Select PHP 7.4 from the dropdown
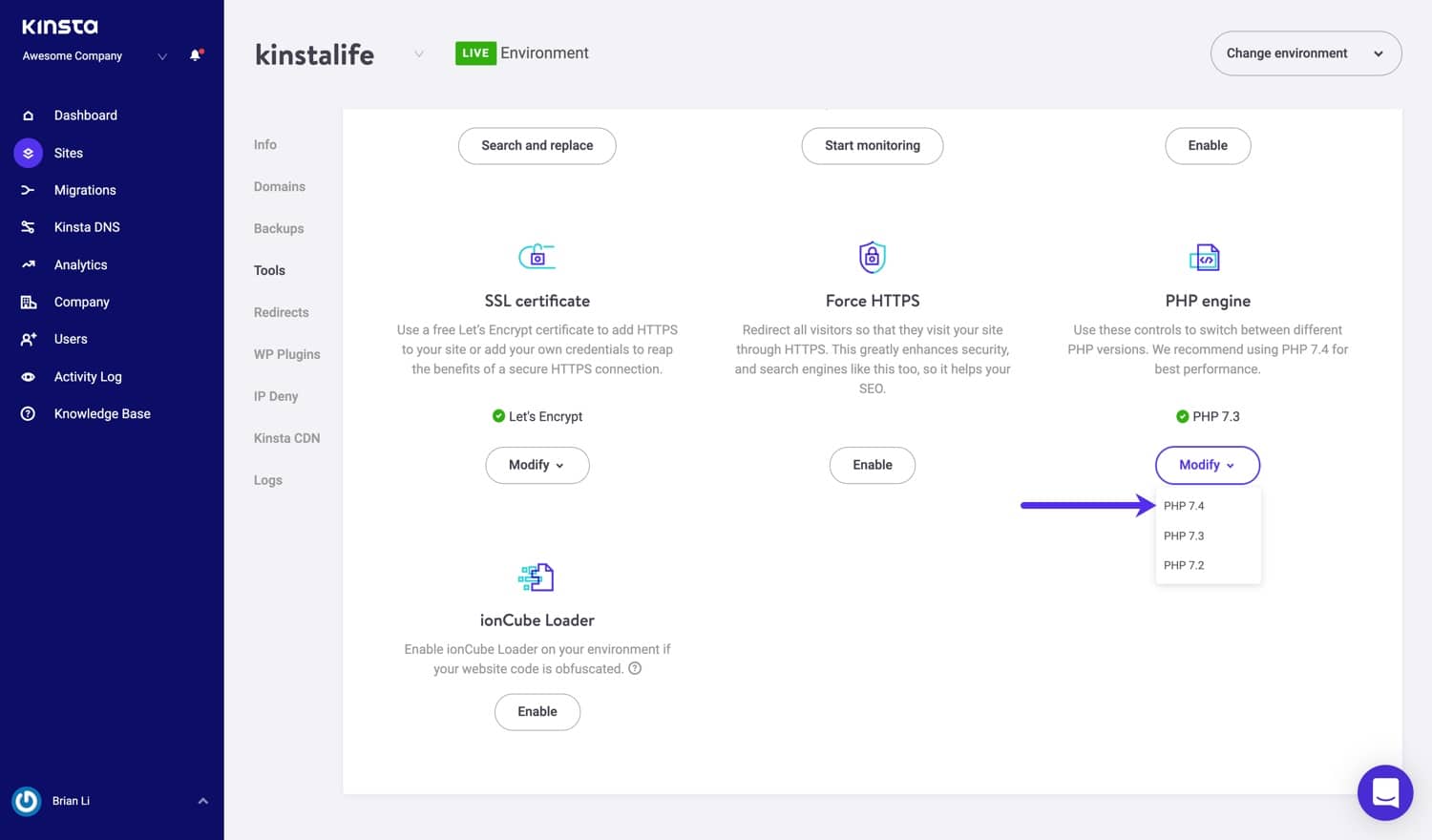The width and height of the screenshot is (1432, 840). (1184, 506)
